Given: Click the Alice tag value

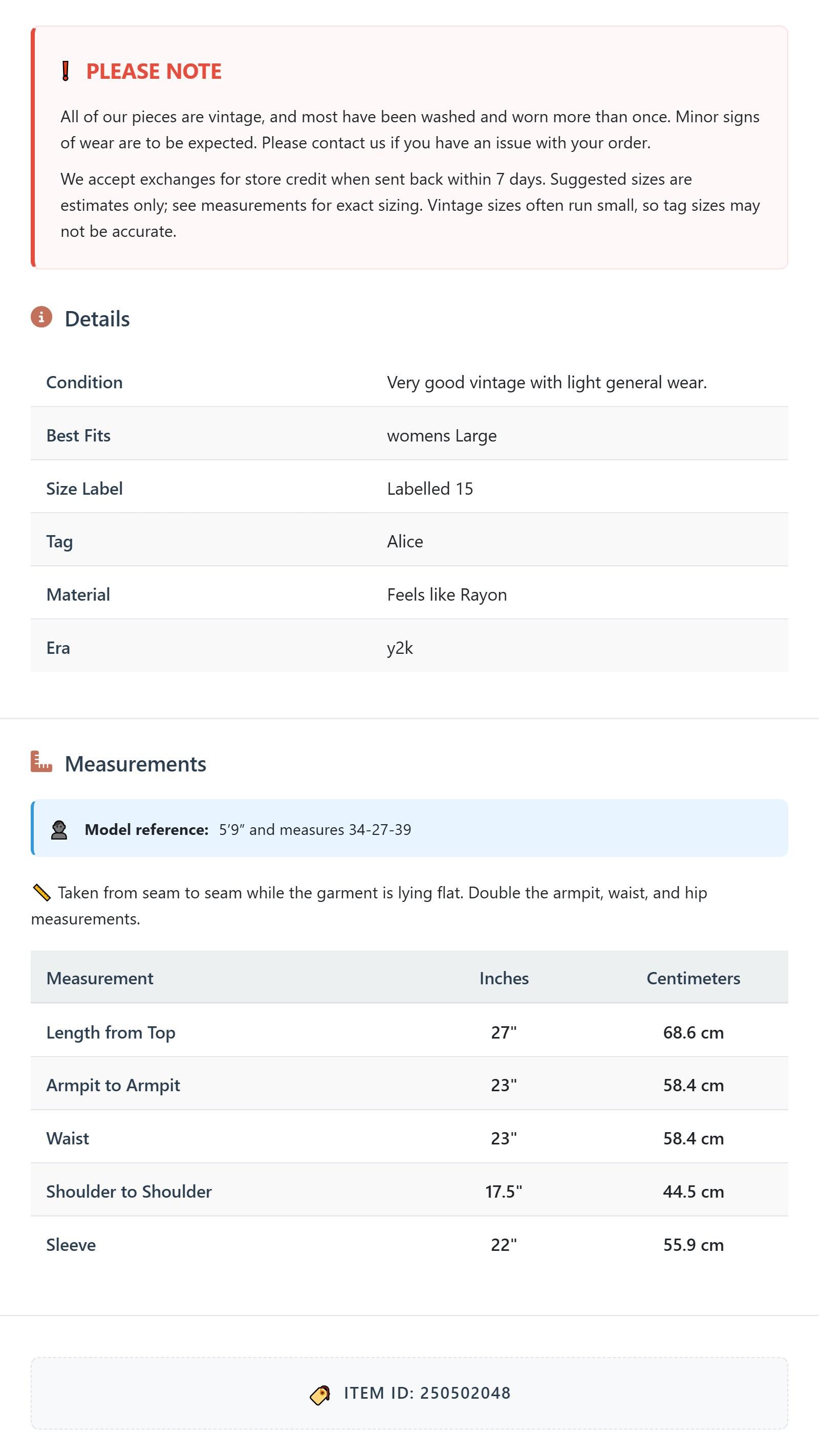Looking at the screenshot, I should [x=405, y=541].
